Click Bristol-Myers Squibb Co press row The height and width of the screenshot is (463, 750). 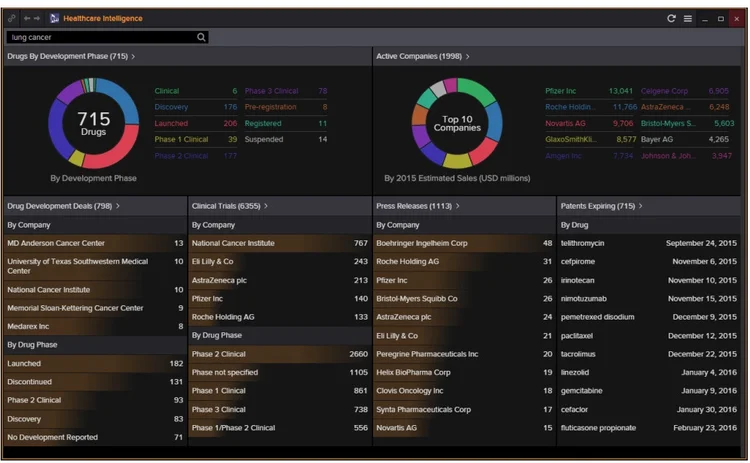(x=464, y=298)
